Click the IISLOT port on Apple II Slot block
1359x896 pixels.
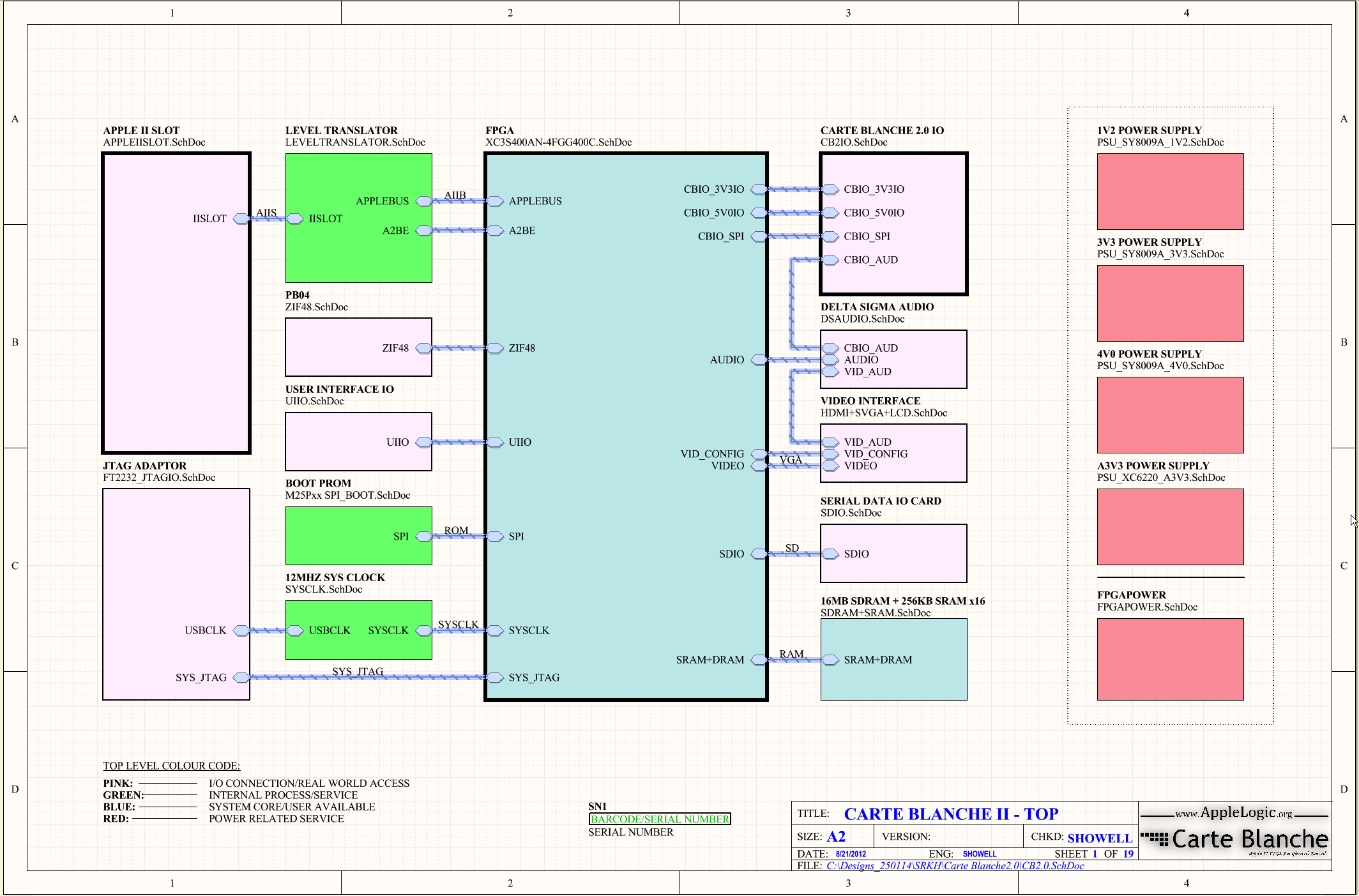241,218
